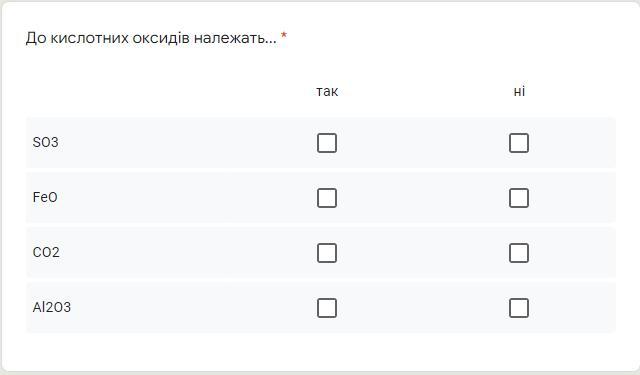Check 'так' checkbox for SO3
The width and height of the screenshot is (640, 375).
(x=327, y=143)
